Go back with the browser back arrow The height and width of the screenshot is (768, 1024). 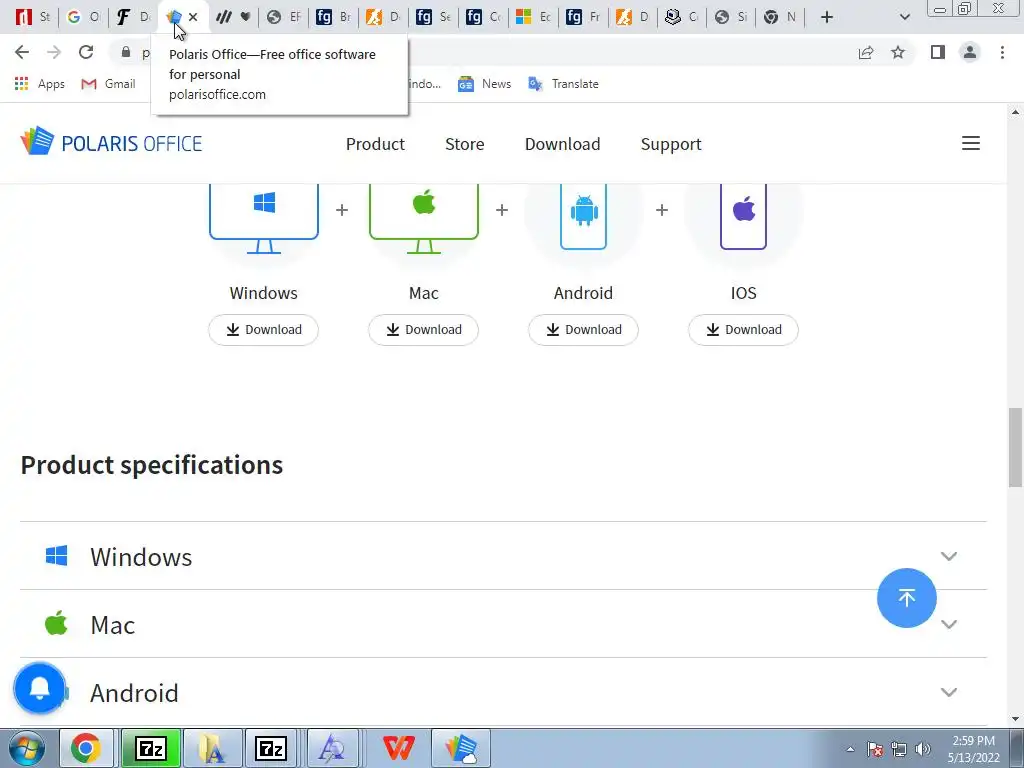(22, 52)
